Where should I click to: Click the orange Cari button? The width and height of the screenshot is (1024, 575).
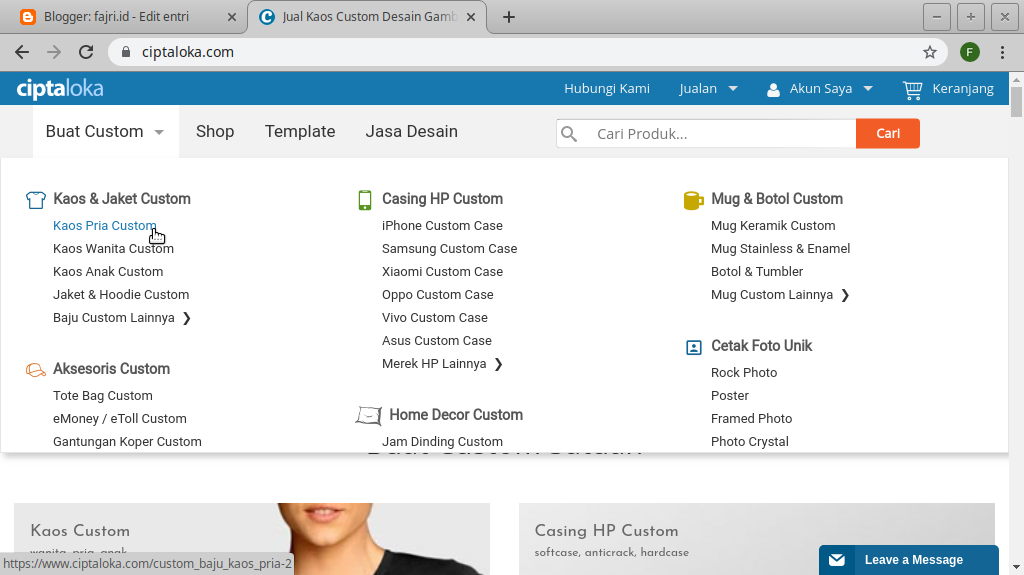(x=888, y=133)
